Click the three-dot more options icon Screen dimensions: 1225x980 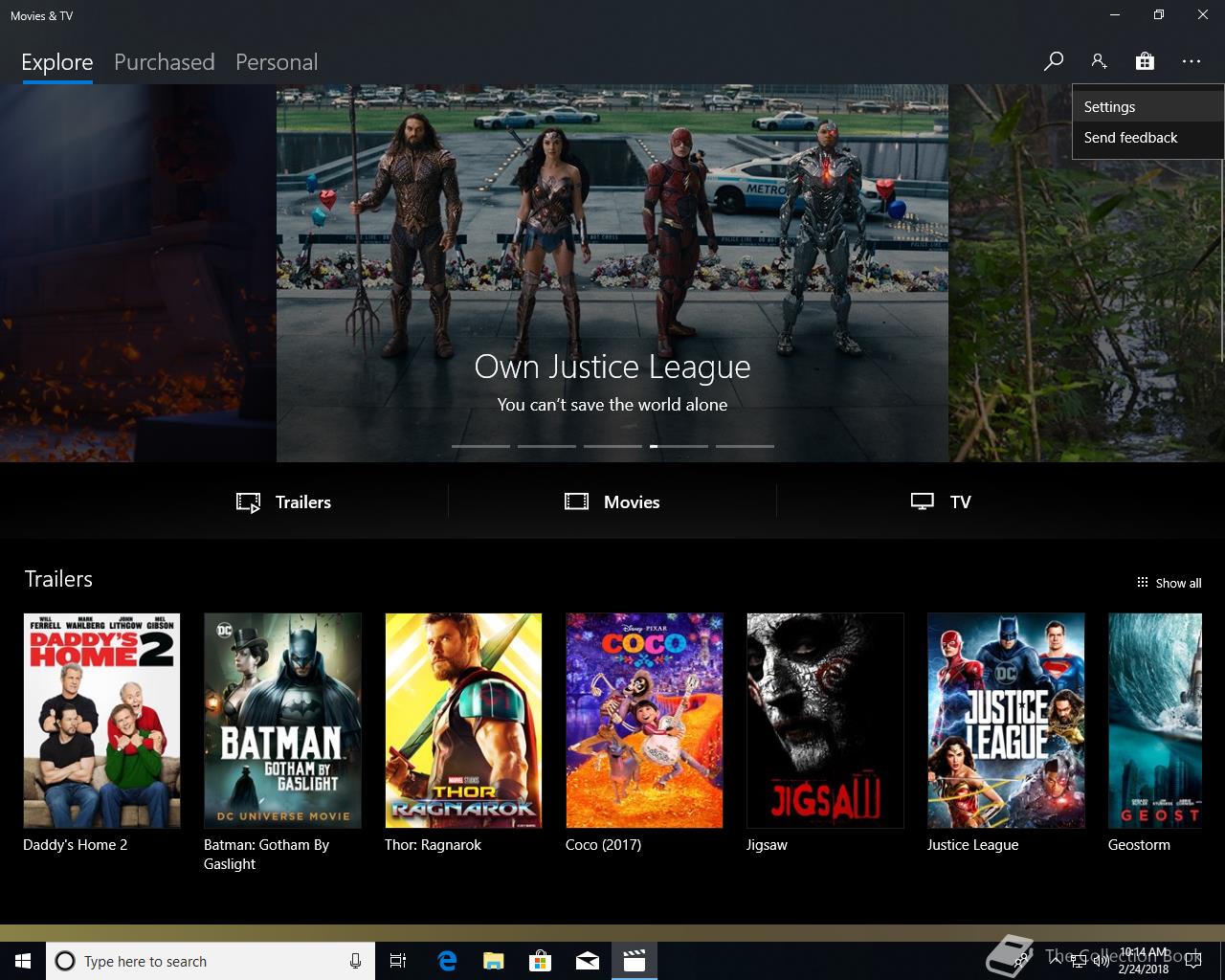point(1191,61)
